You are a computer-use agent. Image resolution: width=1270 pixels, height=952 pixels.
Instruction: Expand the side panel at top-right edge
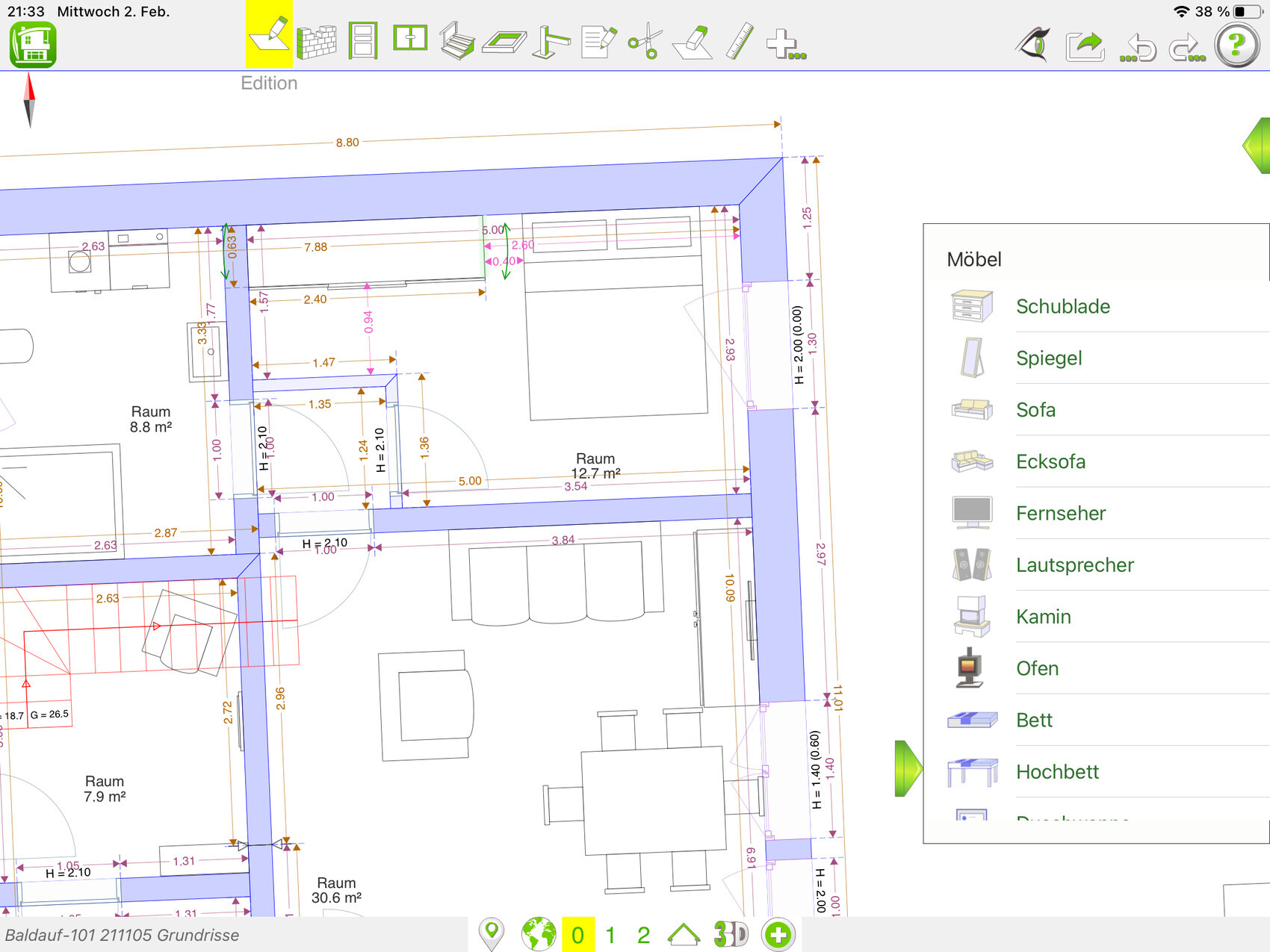1257,146
